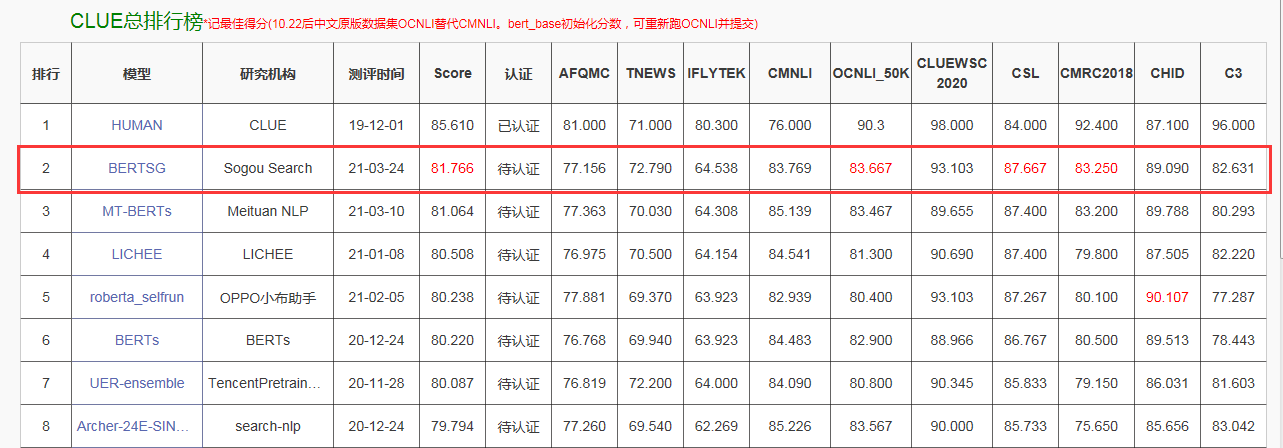Select the CLUEWSC 2020 column header
The height and width of the screenshot is (448, 1283).
tap(952, 73)
